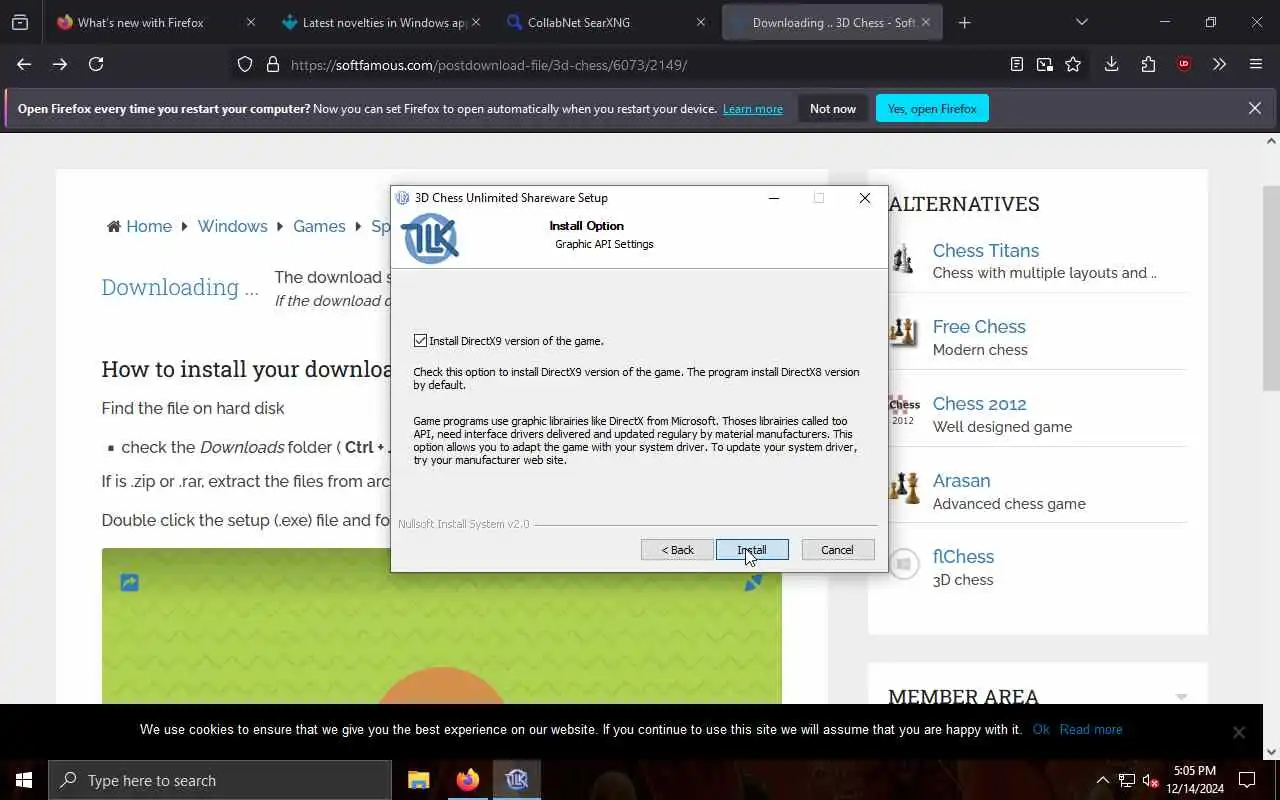Viewport: 1280px width, 800px height.
Task: Dismiss the Firefox startup notification bar
Action: tap(1255, 108)
